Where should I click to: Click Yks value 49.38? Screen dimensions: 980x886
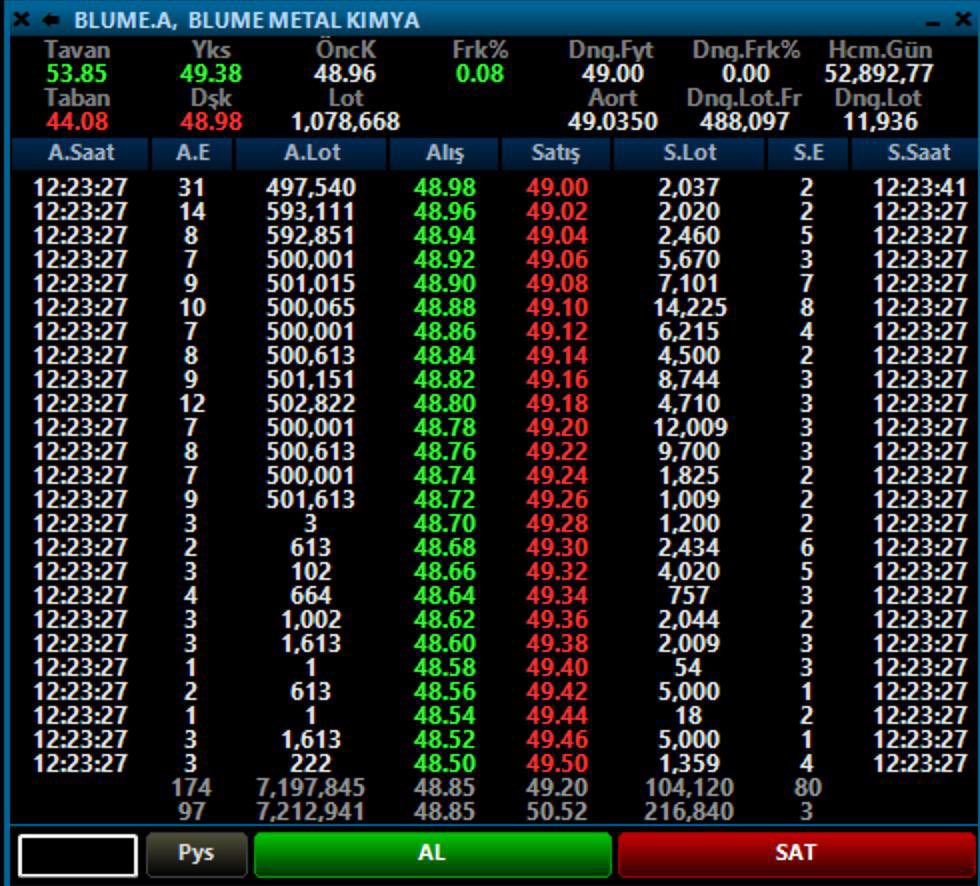211,74
